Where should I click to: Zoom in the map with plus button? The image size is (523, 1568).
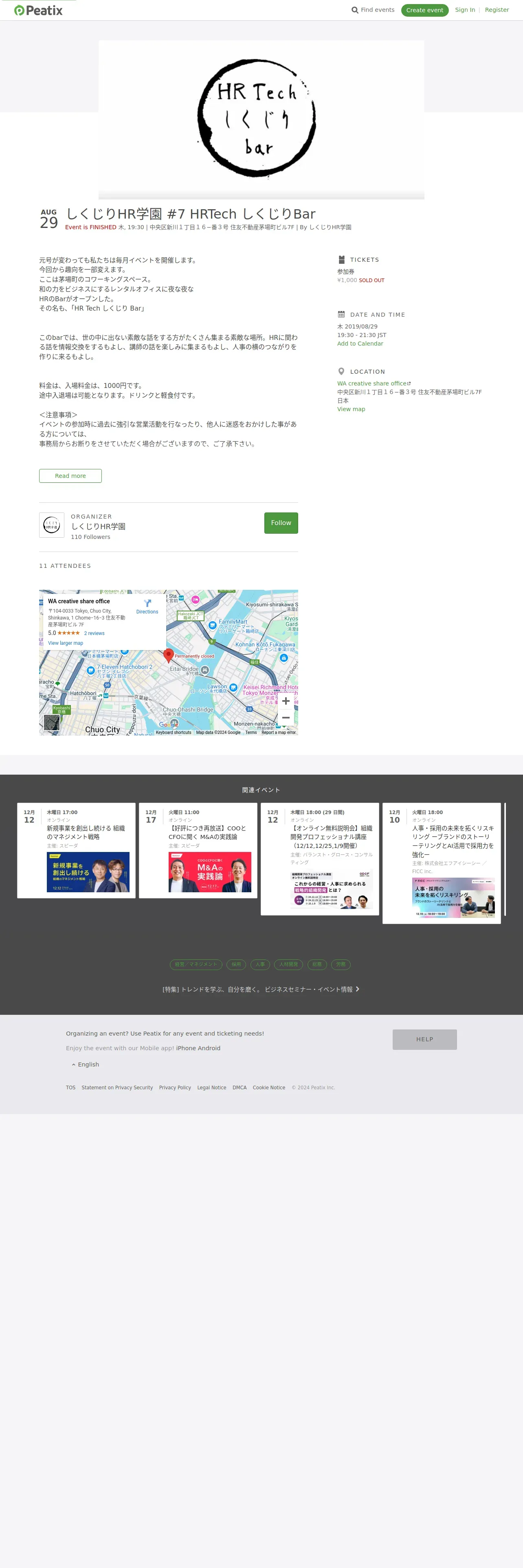286,701
